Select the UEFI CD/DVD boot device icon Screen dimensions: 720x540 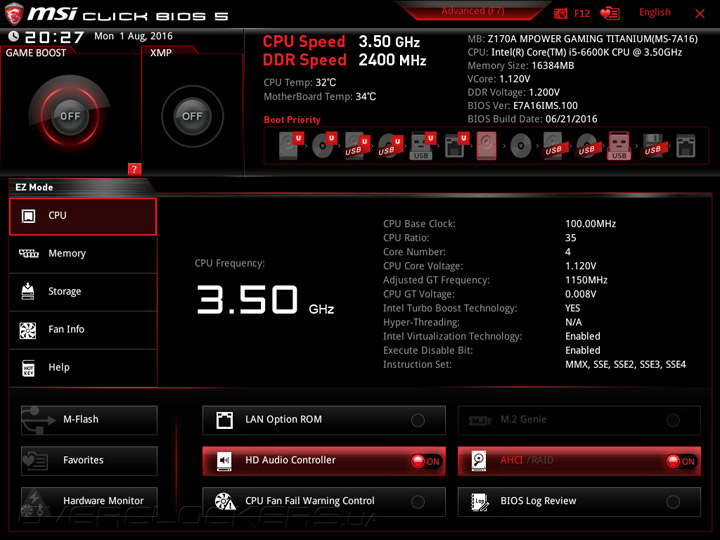tap(323, 146)
